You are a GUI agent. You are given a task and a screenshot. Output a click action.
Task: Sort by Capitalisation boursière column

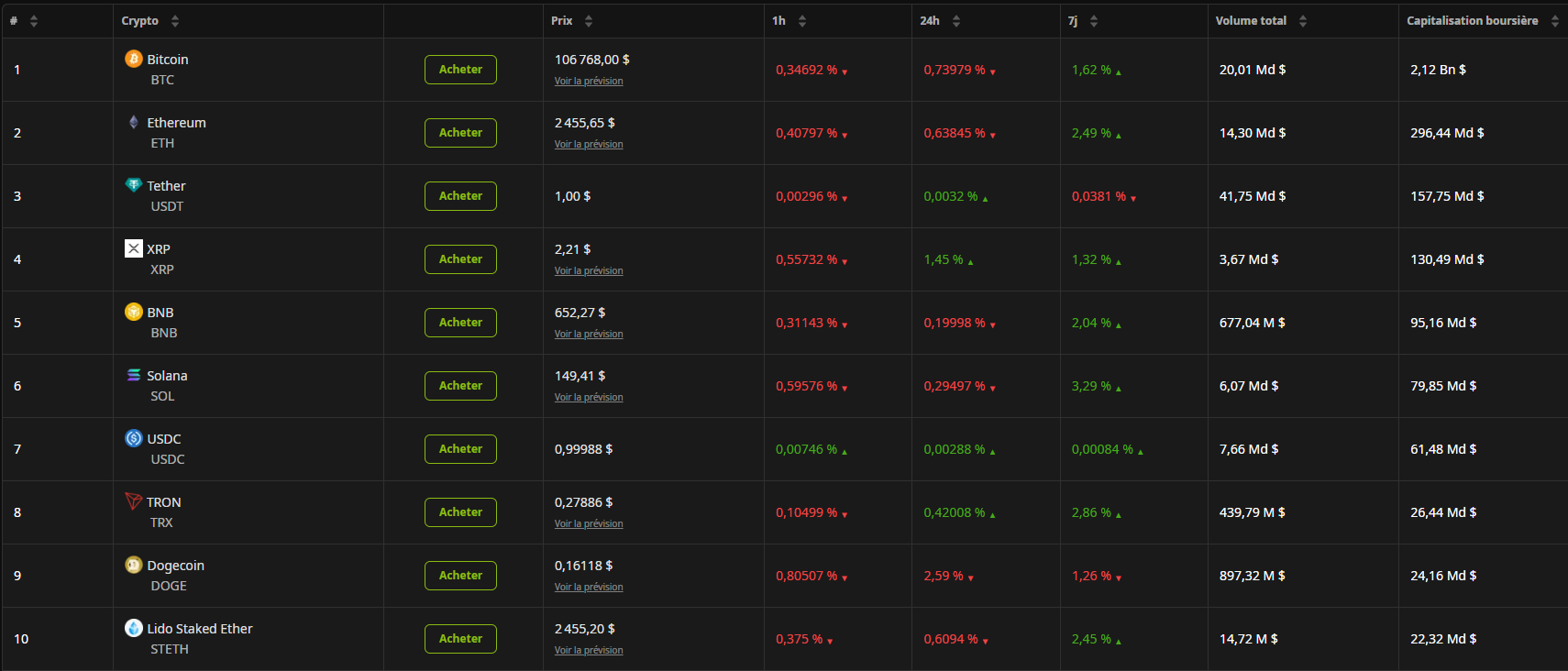coord(1555,21)
